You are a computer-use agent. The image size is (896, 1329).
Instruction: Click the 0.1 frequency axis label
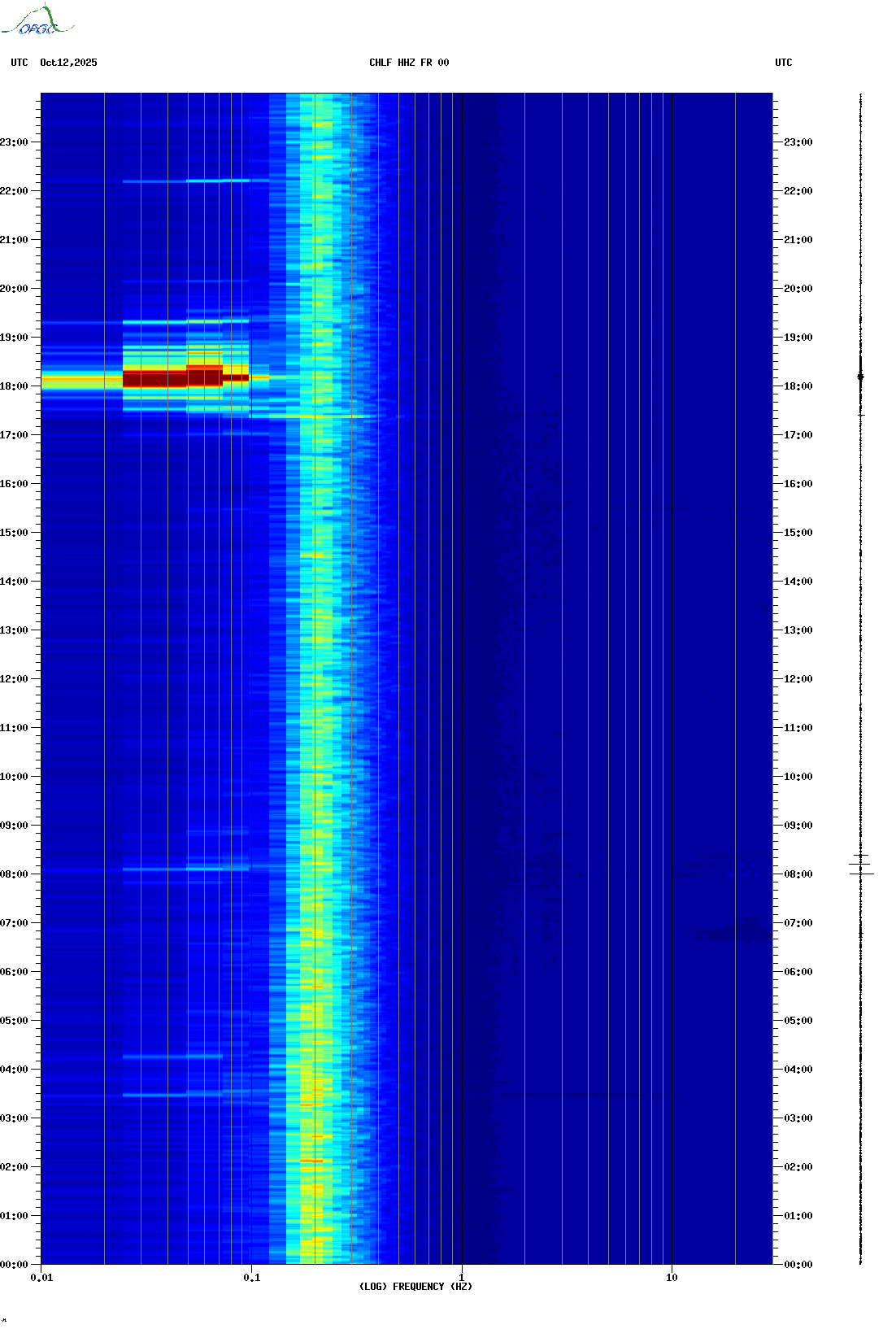coord(252,1278)
